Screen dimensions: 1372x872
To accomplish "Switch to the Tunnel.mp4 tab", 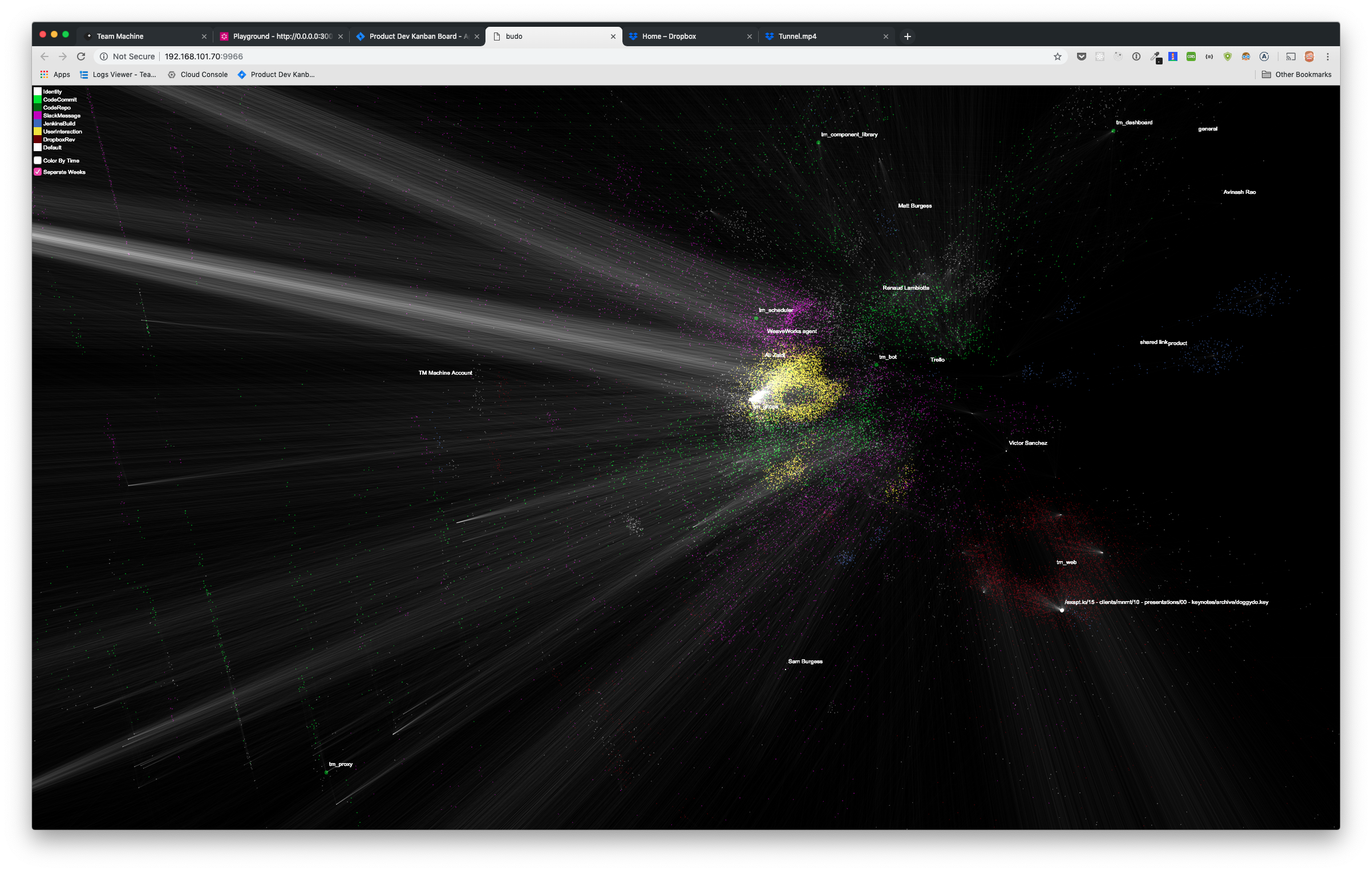I will (827, 36).
